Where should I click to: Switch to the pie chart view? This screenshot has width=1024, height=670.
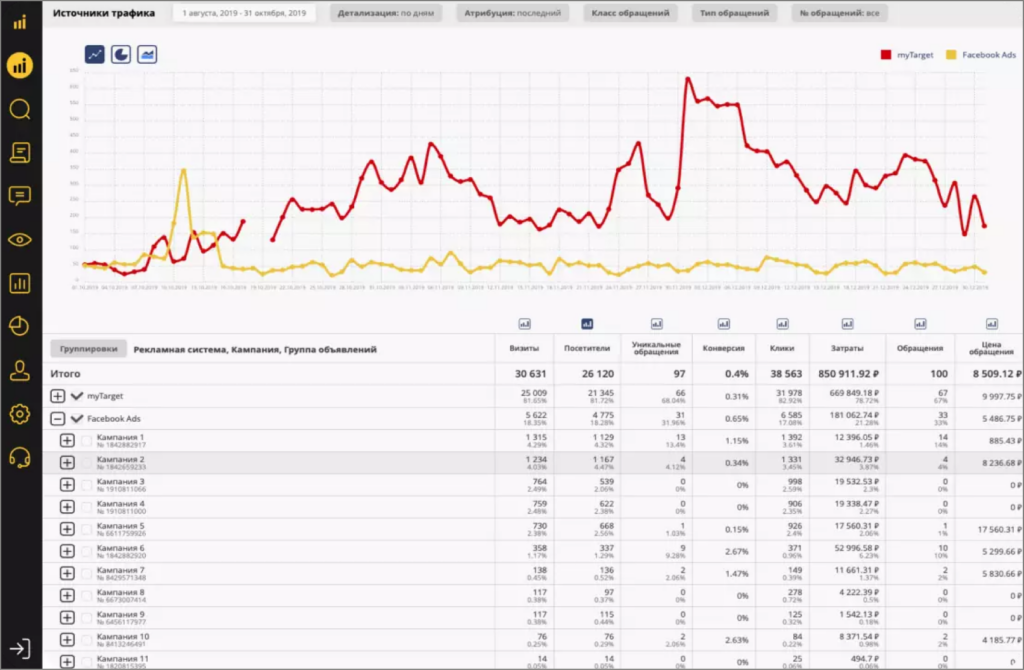click(x=121, y=55)
